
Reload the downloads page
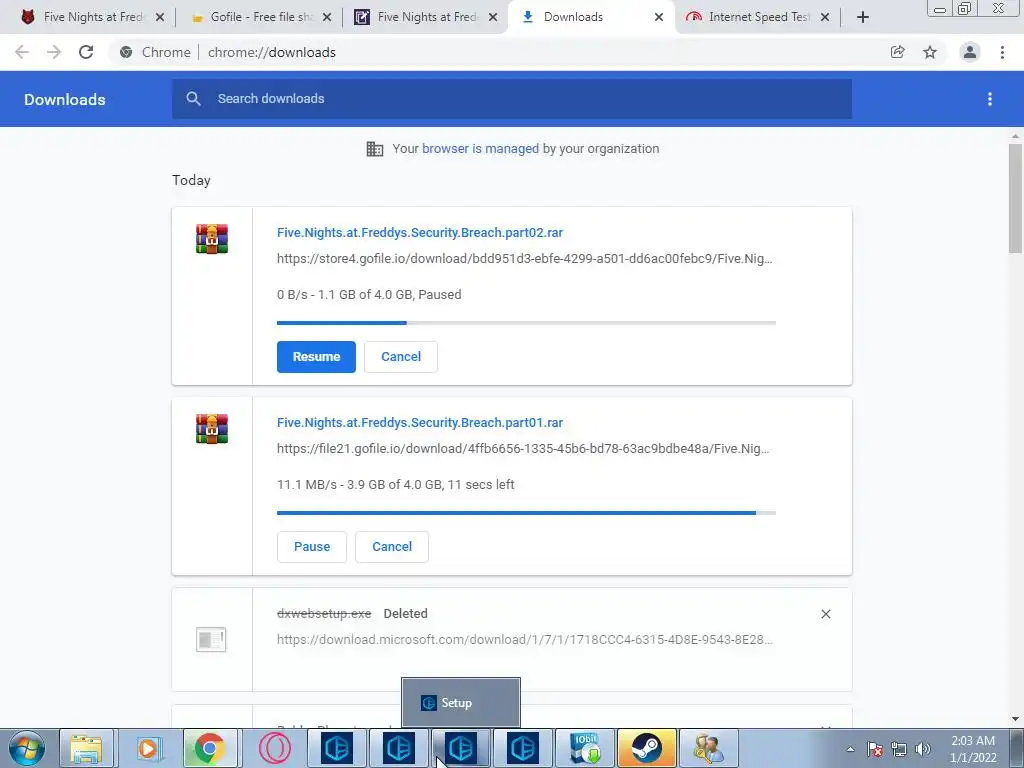[x=86, y=52]
